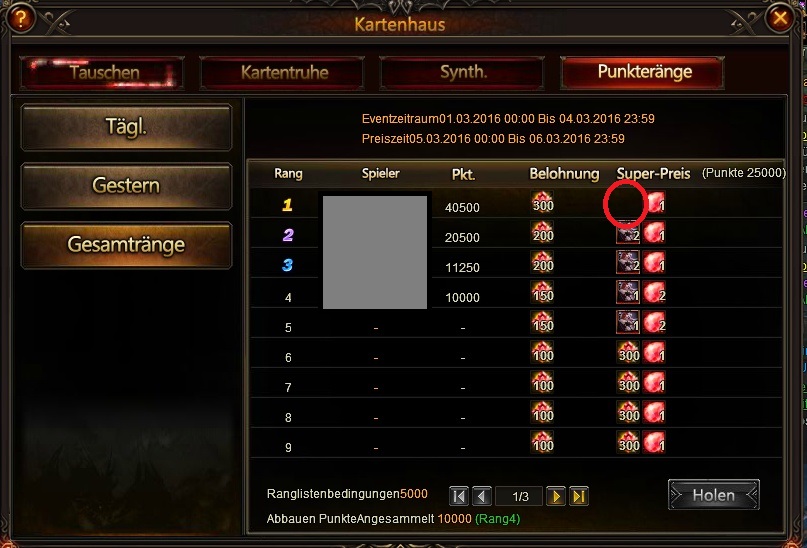807x548 pixels.
Task: Click rank 1 red gem super-prize icon
Action: pos(655,202)
